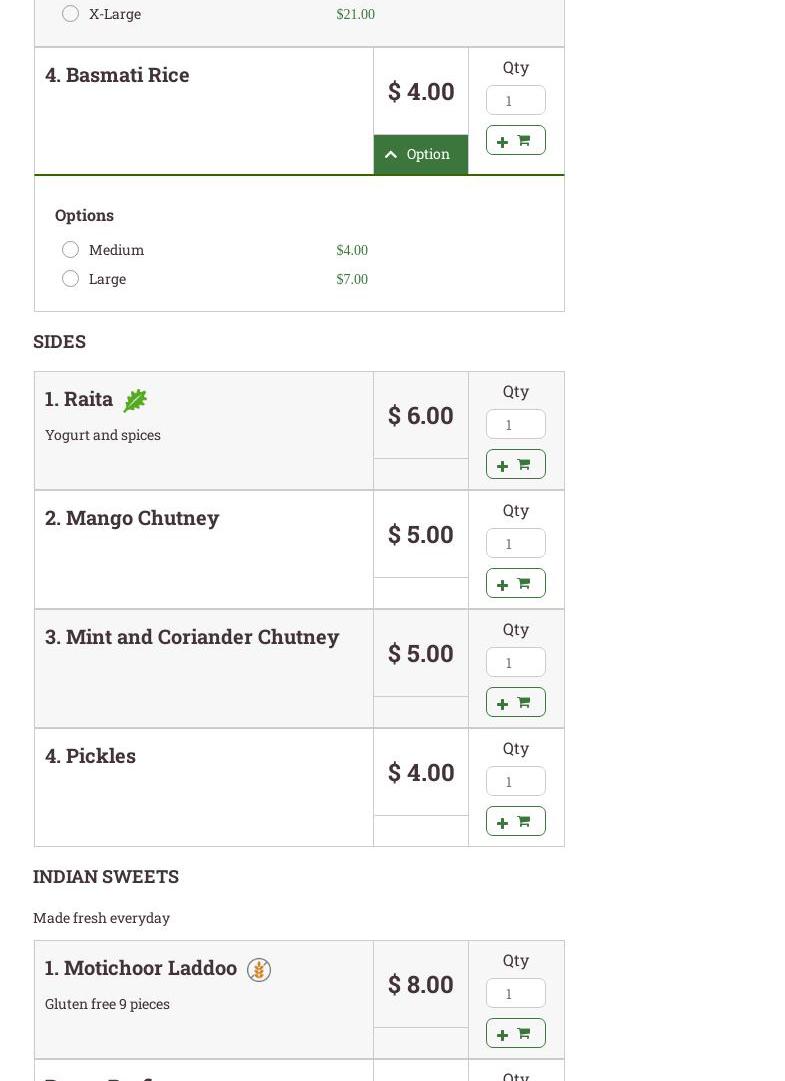Click the gluten free icon beside Motichoor Laddoo

(259, 970)
